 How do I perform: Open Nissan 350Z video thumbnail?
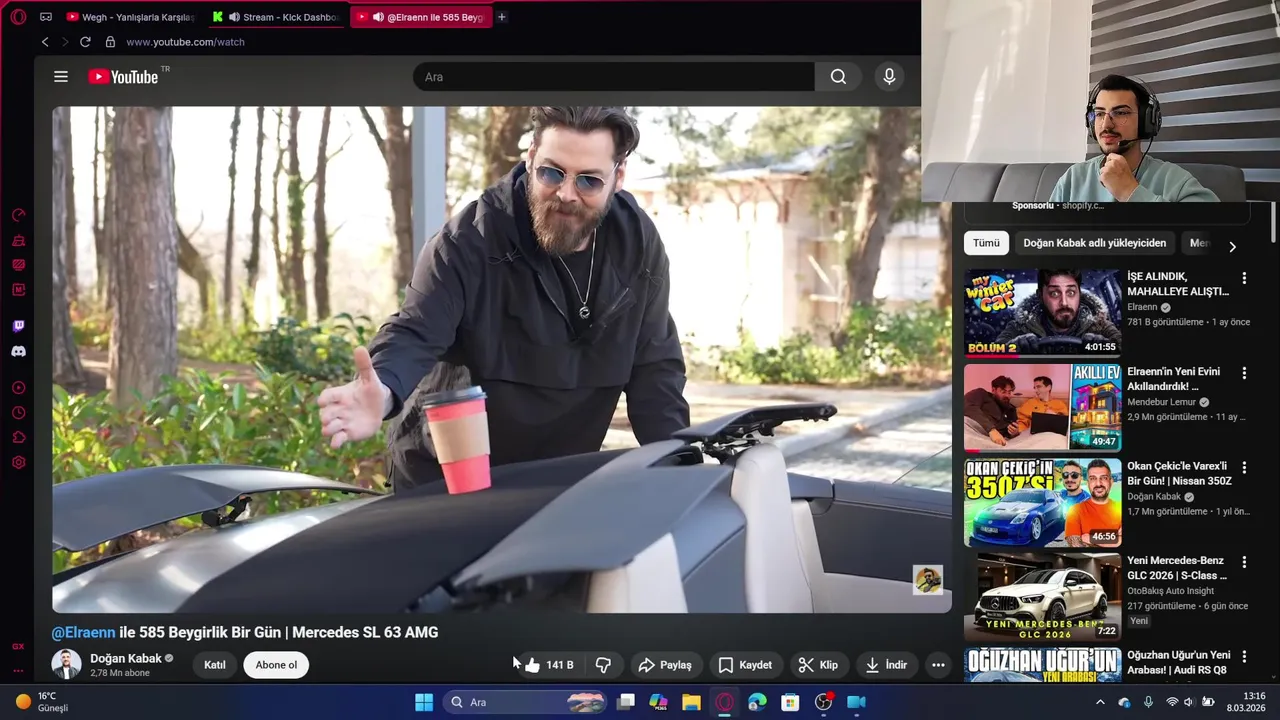1042,502
